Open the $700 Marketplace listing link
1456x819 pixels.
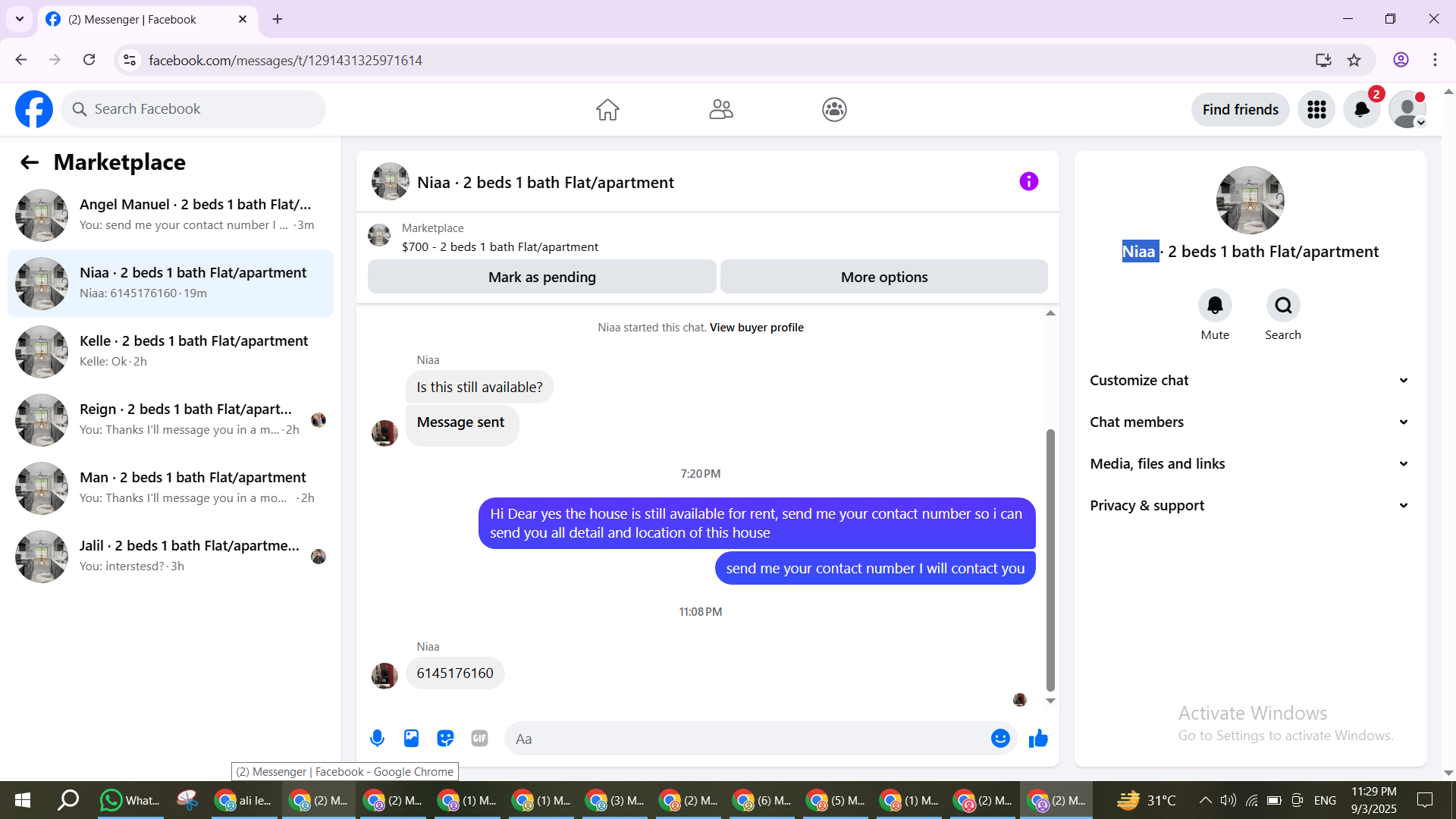(x=500, y=247)
